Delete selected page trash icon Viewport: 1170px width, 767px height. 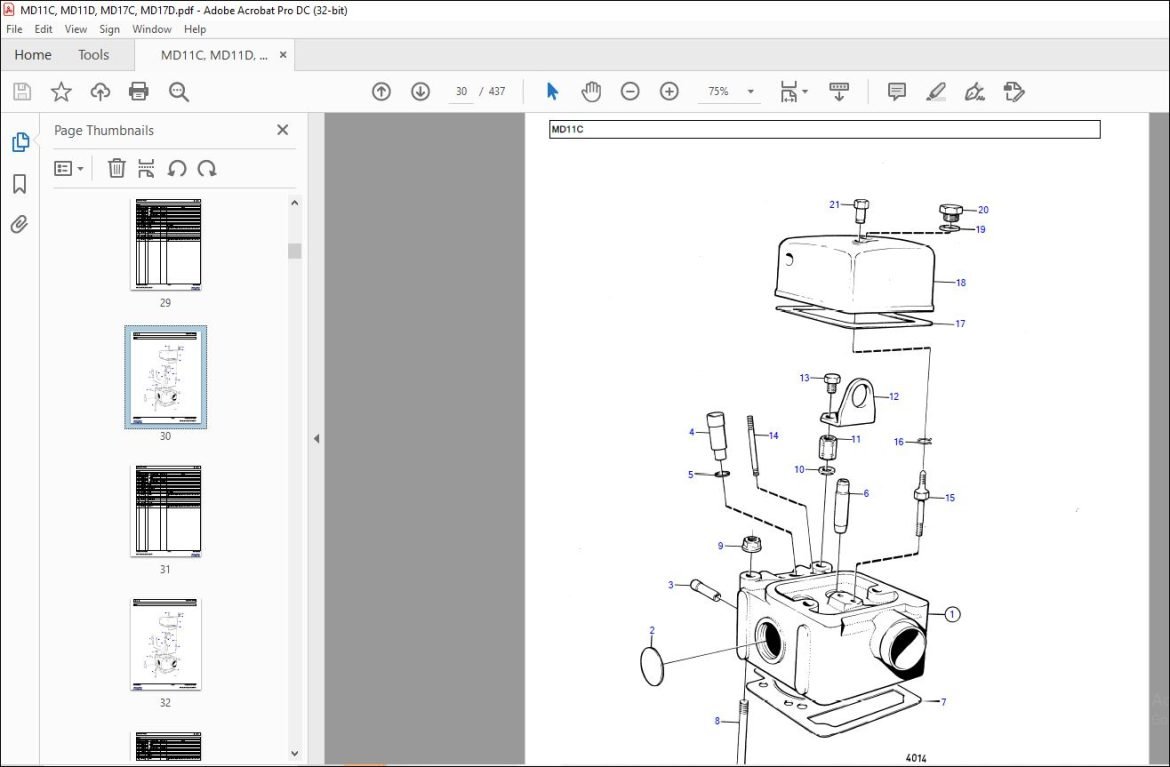[116, 168]
